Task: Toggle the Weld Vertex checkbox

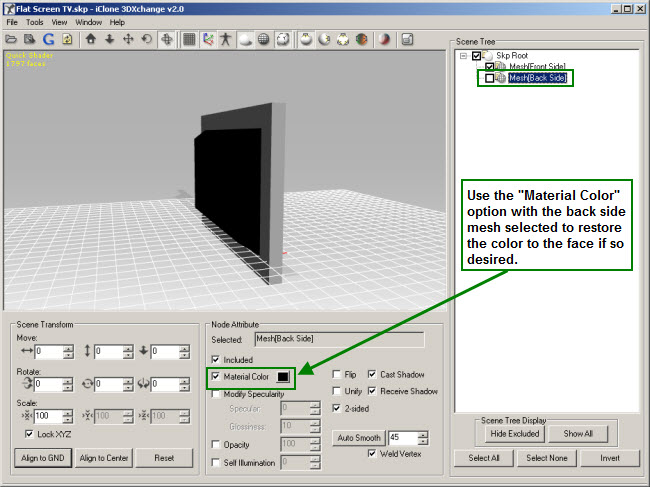Action: [x=372, y=453]
